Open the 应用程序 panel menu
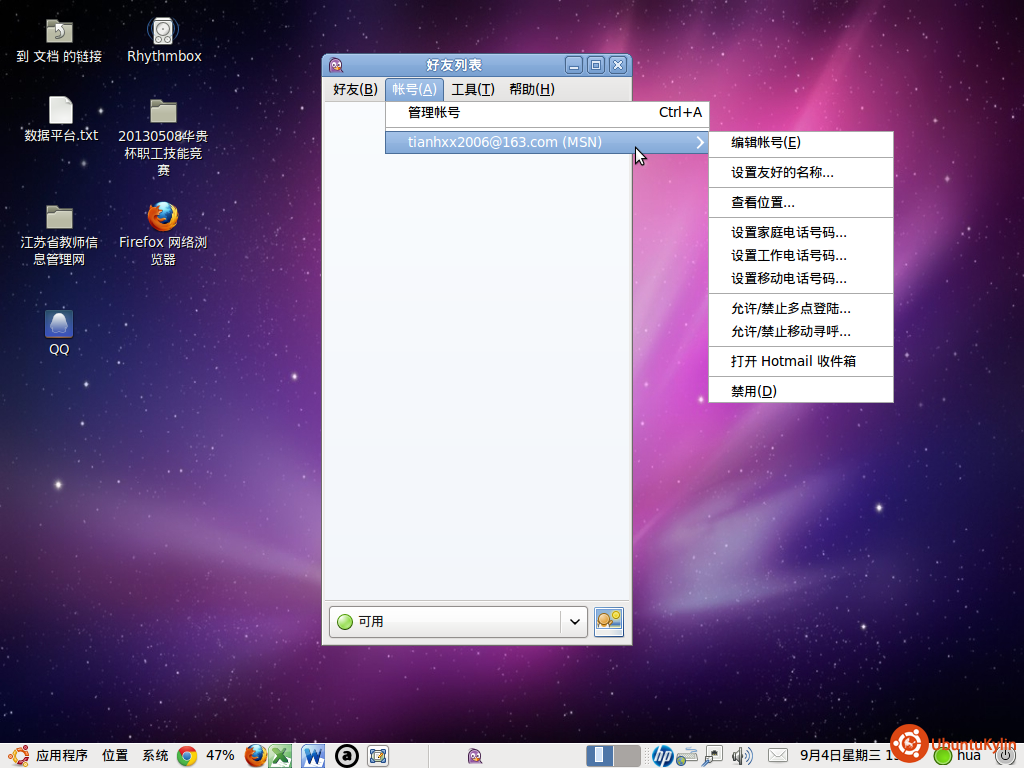Screen dimensions: 1024x768 [61, 756]
